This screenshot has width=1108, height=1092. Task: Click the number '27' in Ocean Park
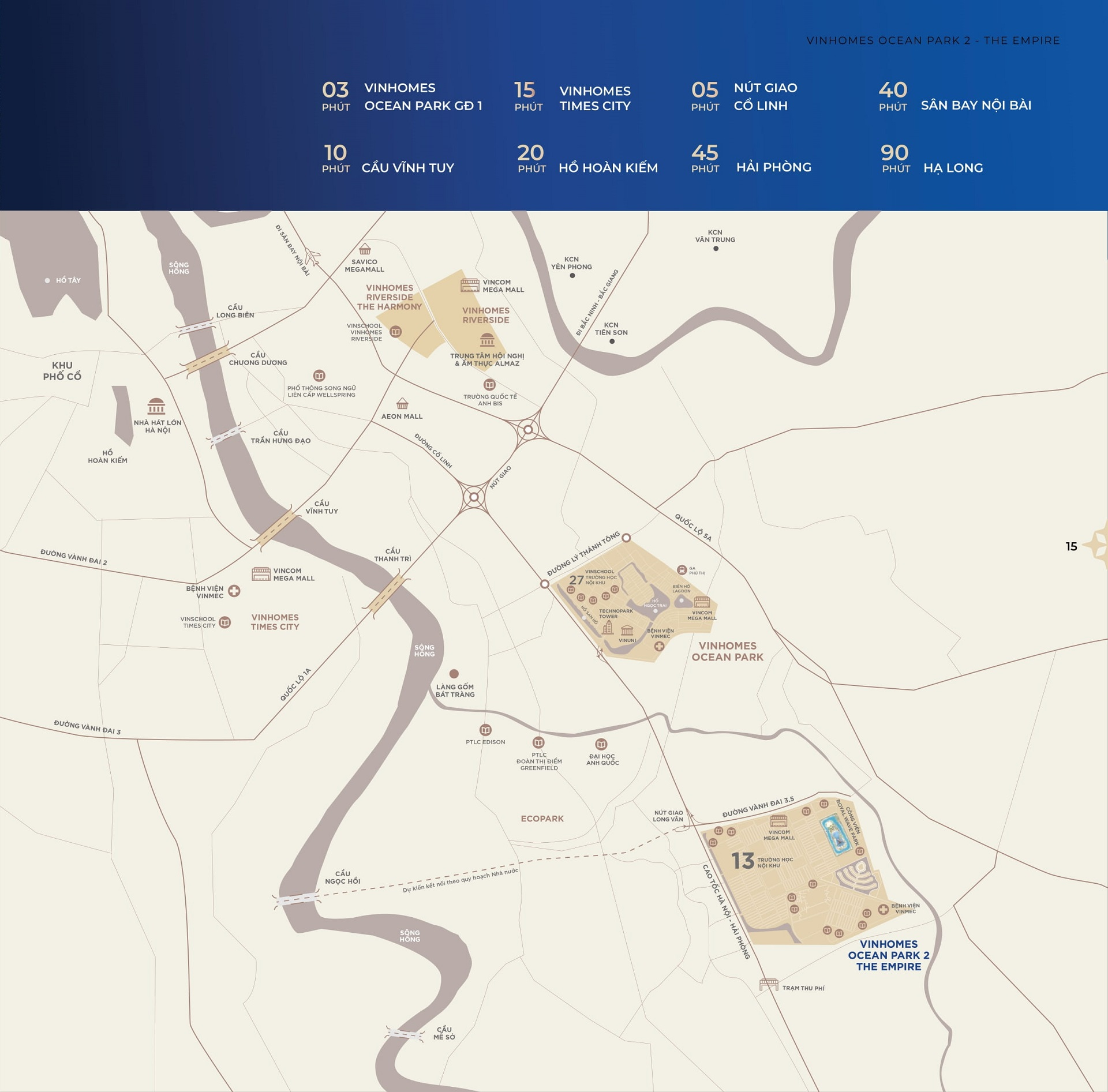coord(577,580)
